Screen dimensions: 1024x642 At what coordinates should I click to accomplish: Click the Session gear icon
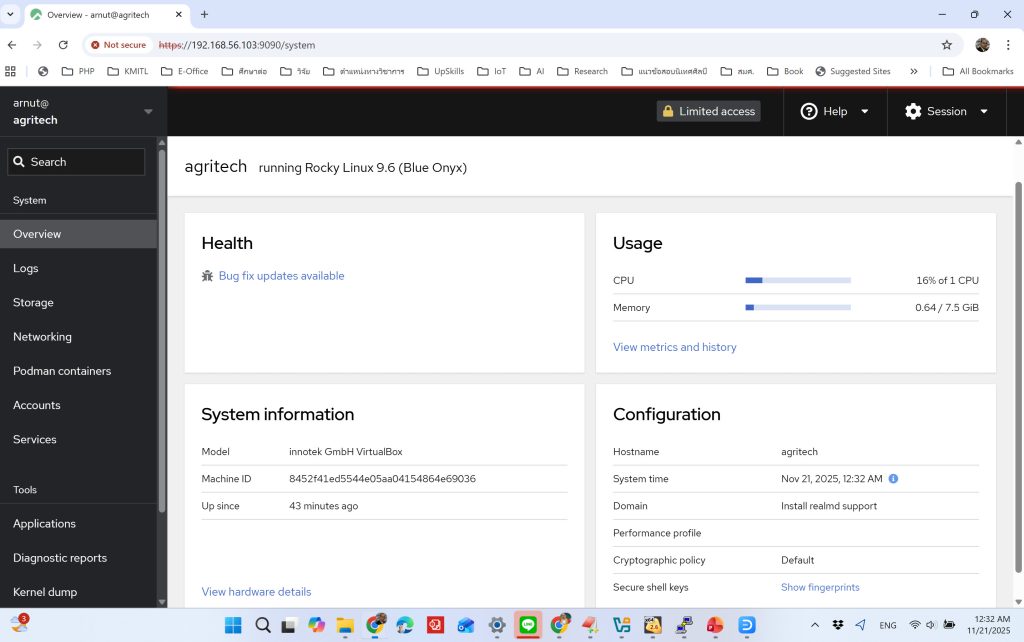(913, 112)
